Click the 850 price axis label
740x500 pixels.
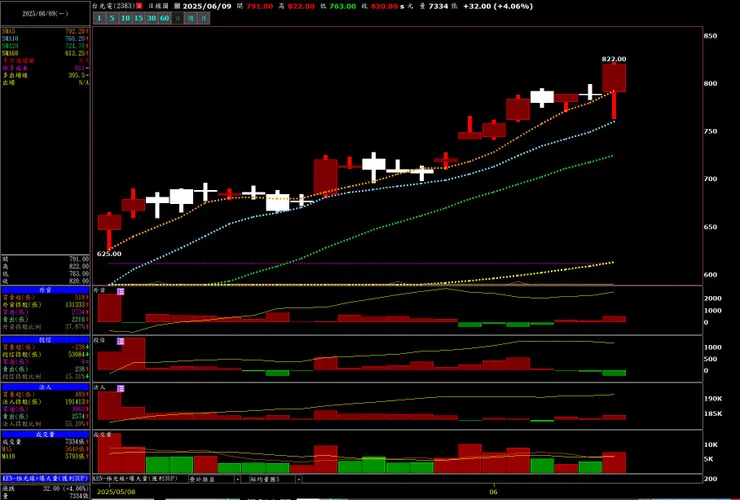[710, 36]
